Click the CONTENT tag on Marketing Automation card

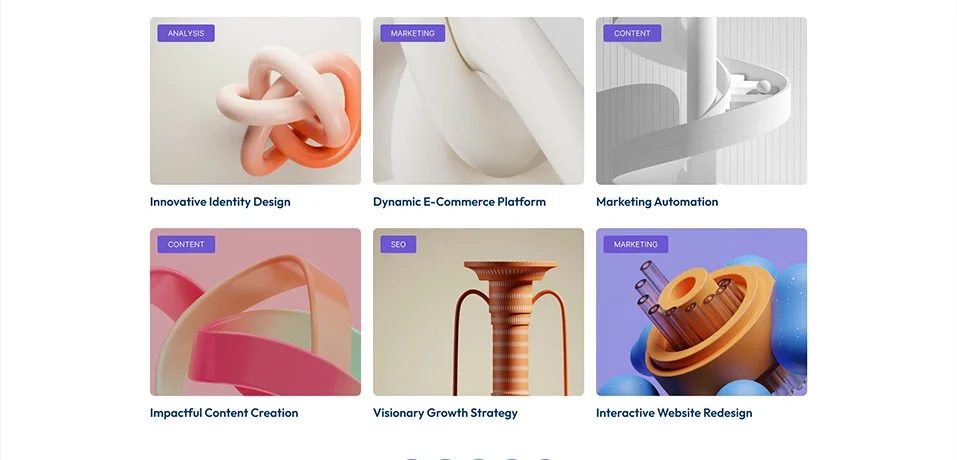coord(632,33)
